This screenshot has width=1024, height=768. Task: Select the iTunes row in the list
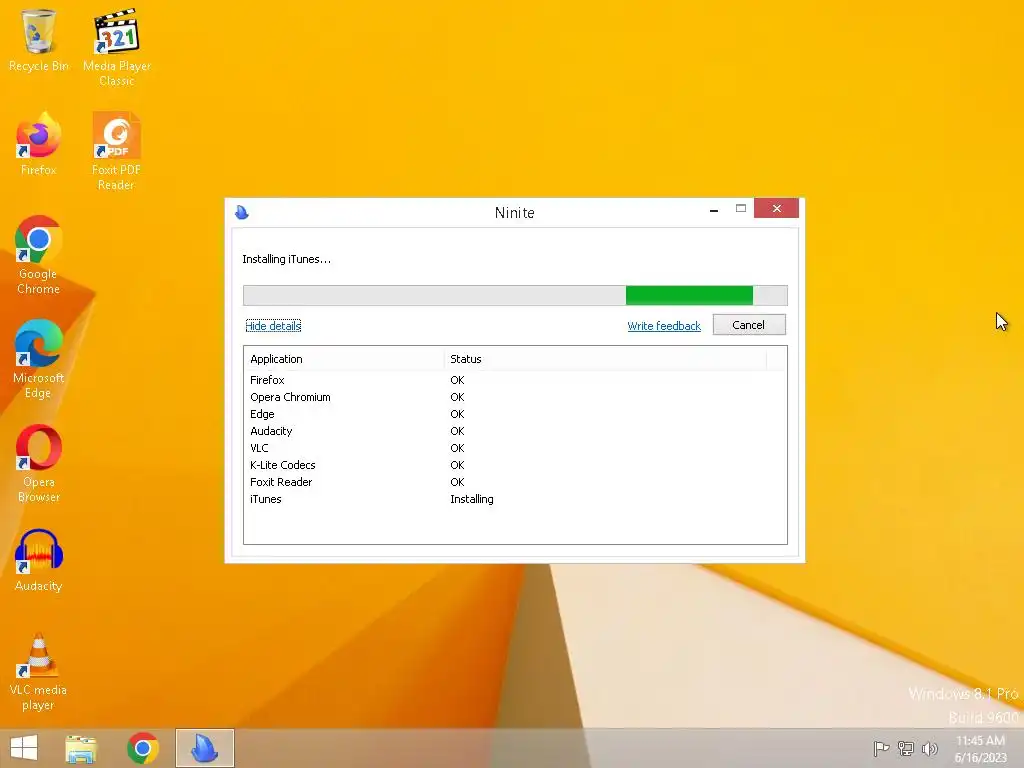point(515,499)
